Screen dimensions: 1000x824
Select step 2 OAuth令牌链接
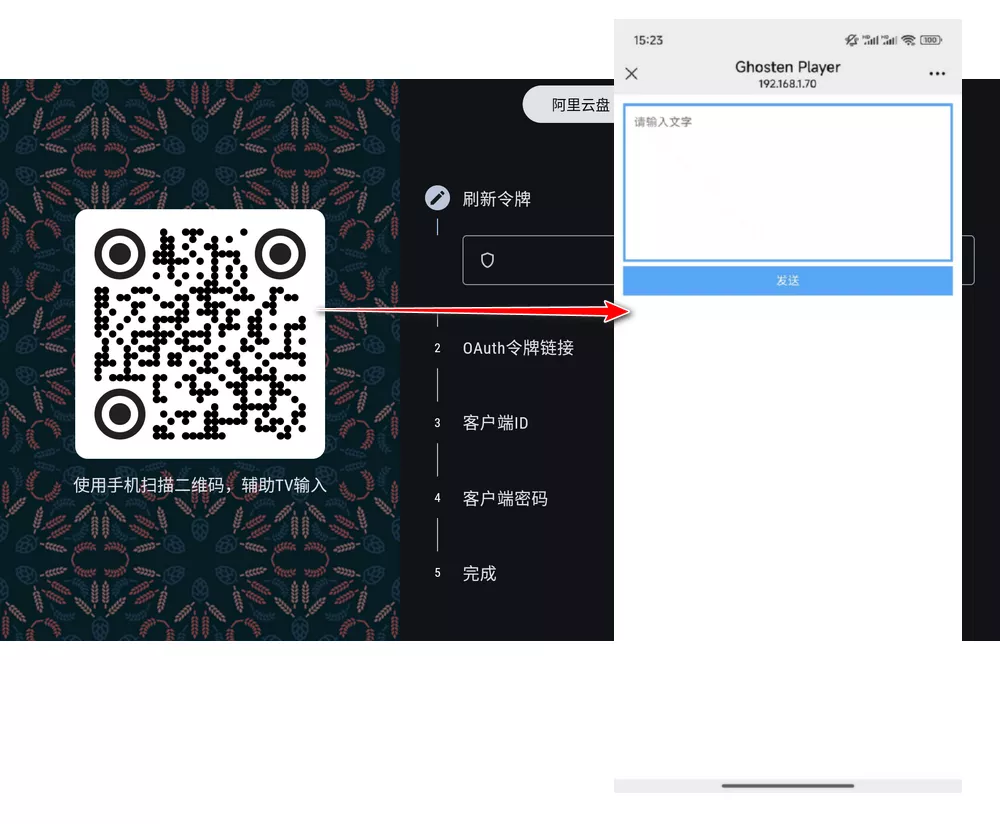(x=520, y=348)
